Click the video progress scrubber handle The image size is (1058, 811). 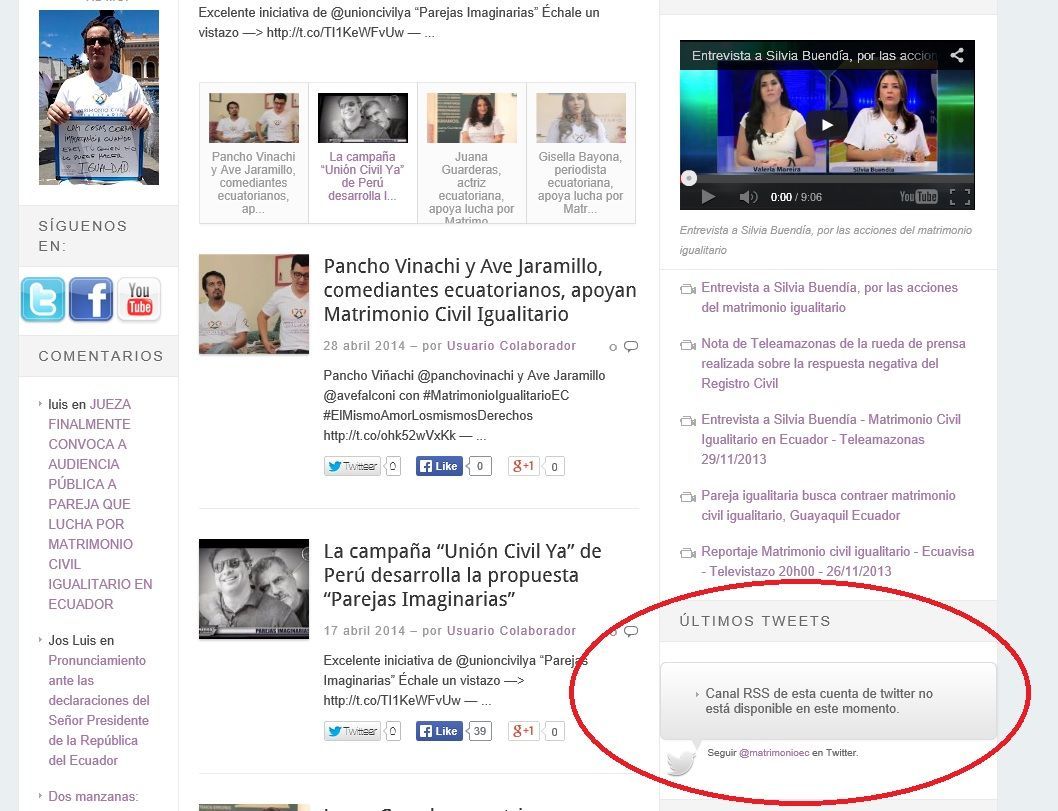click(x=689, y=178)
